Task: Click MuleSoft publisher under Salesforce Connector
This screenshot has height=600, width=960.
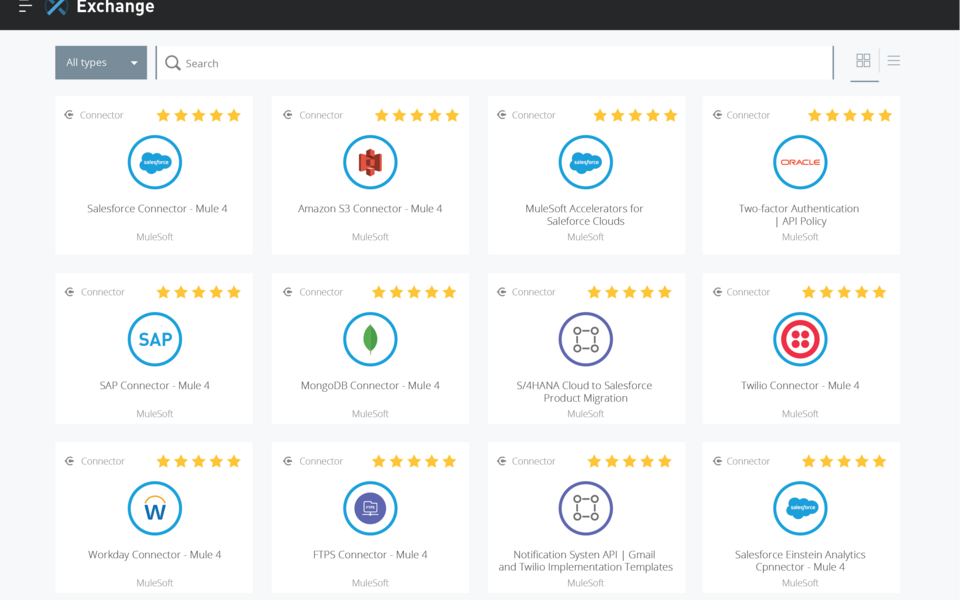Action: pos(154,237)
